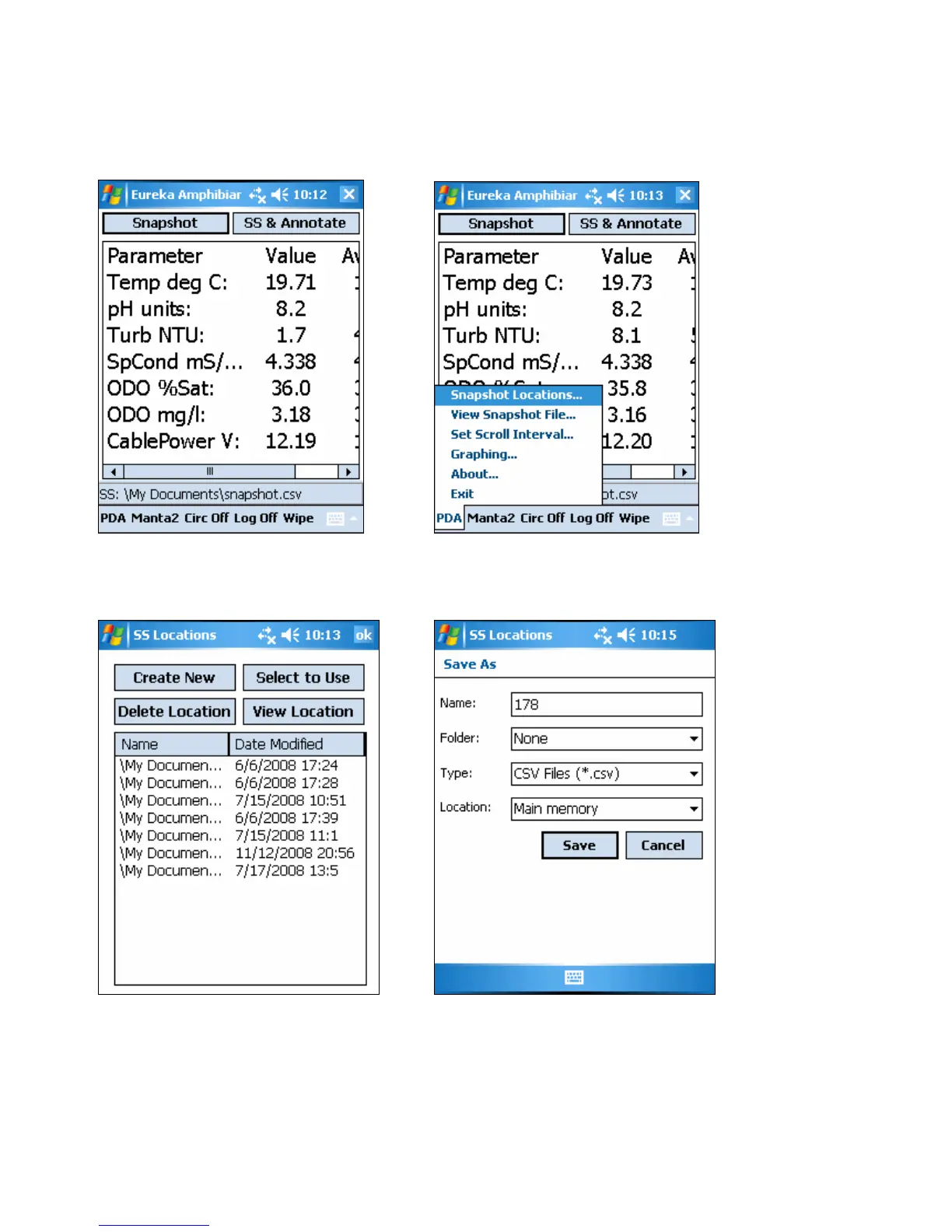Show keyboard in the Save As window
This screenshot has height=1232, width=952.
coord(574,978)
